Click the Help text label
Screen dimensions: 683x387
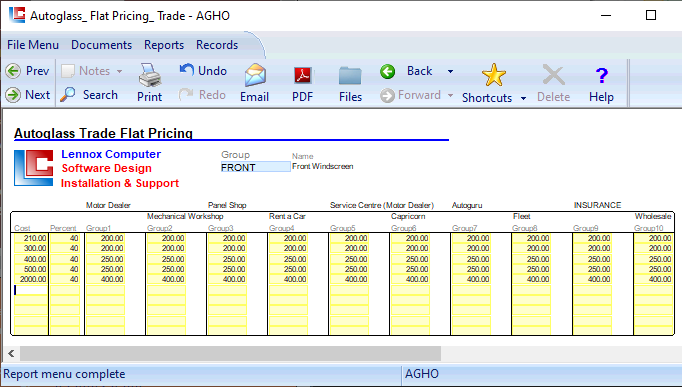[x=602, y=97]
